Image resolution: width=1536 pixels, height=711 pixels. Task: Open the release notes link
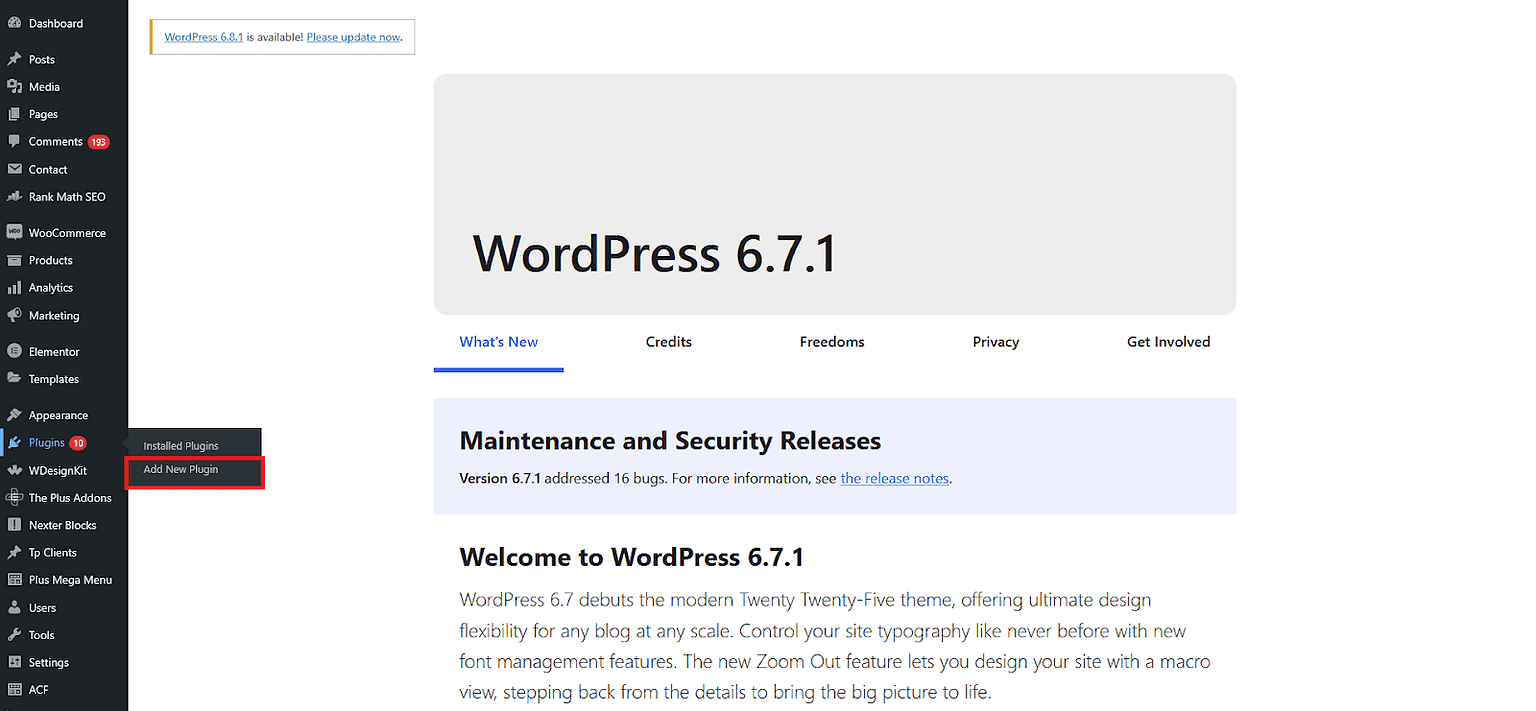click(894, 478)
